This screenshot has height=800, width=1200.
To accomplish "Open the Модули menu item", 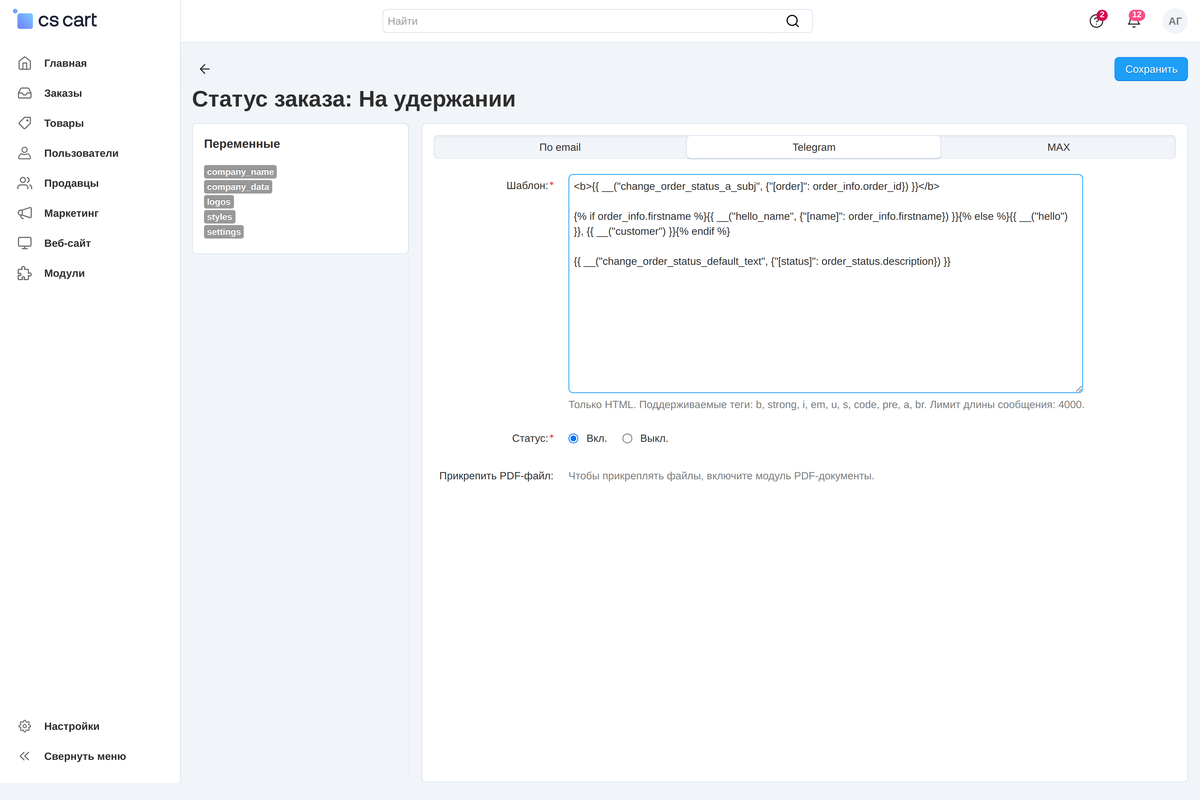I will (x=64, y=273).
